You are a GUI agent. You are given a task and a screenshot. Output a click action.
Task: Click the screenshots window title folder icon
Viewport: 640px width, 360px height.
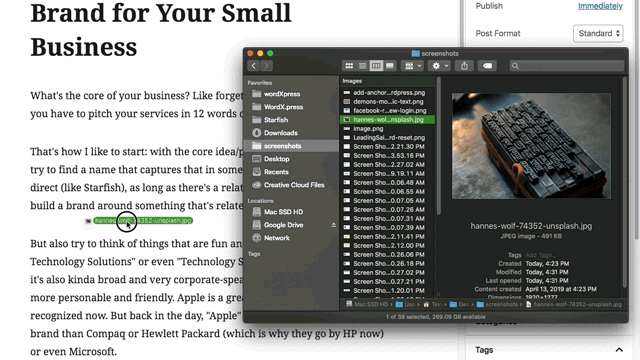(416, 53)
